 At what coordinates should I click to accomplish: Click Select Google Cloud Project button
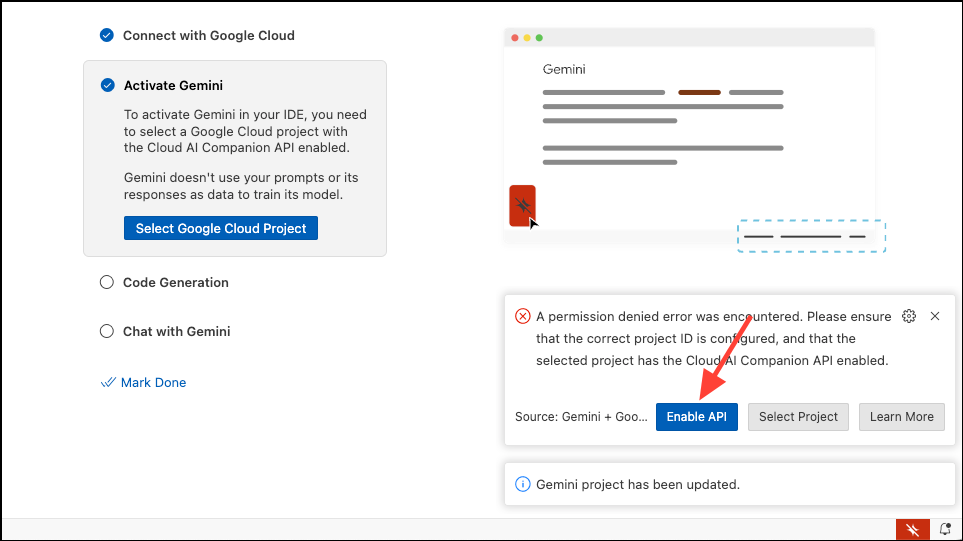(x=220, y=228)
